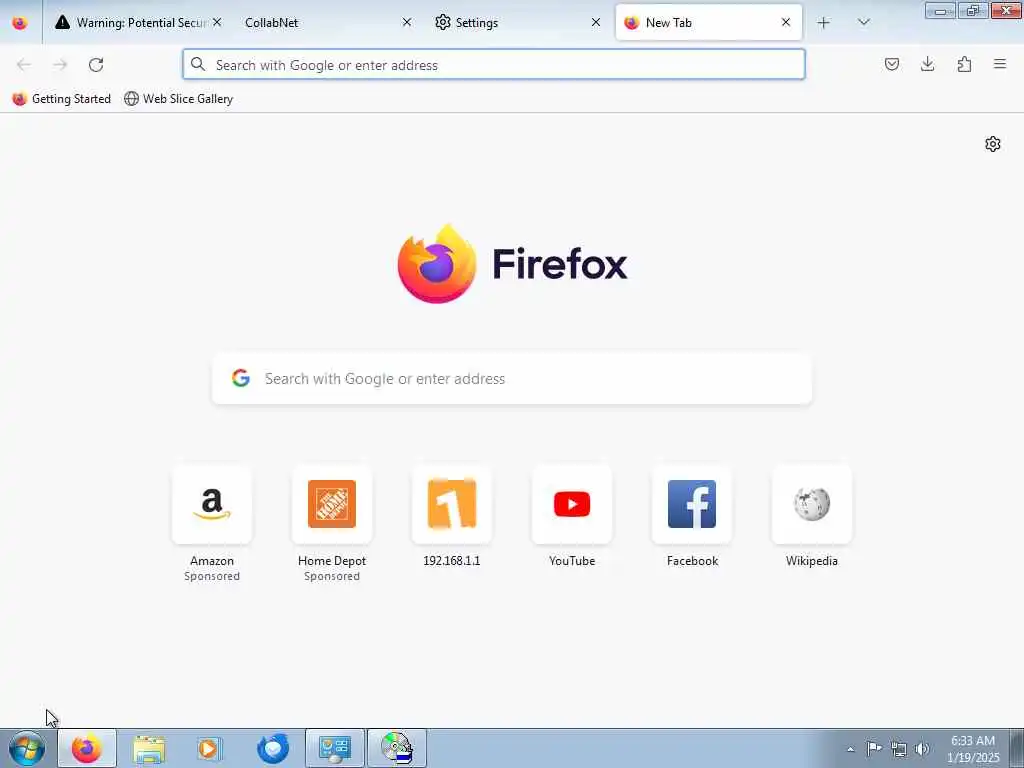Switch to the CollabNet tab
This screenshot has width=1024, height=768.
[327, 23]
